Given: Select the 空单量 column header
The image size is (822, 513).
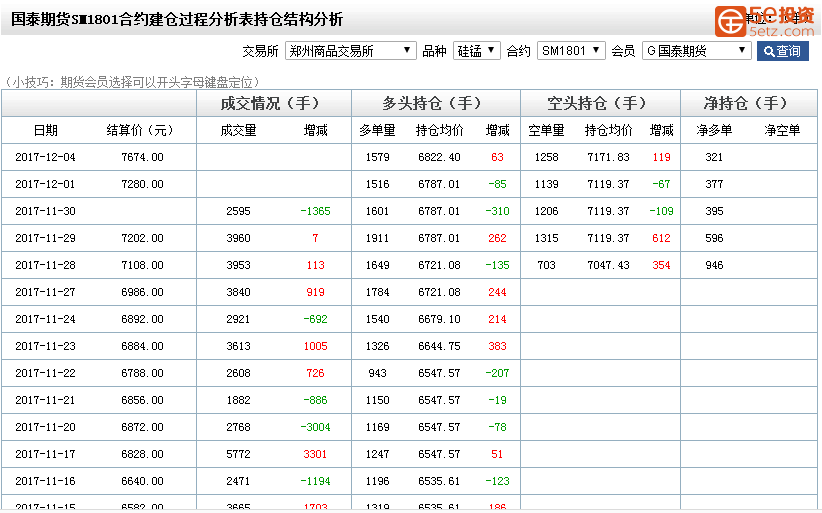Looking at the screenshot, I should [546, 130].
